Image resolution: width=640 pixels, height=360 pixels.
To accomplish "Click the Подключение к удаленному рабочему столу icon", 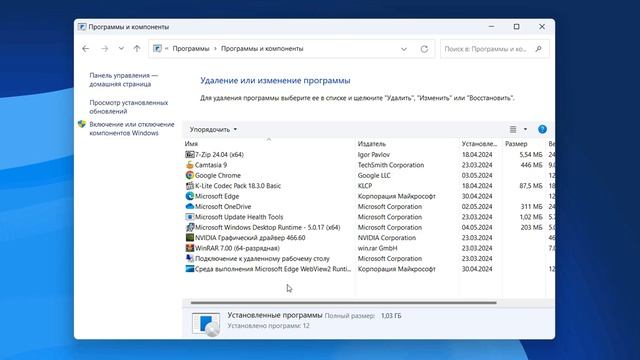I will pos(189,258).
